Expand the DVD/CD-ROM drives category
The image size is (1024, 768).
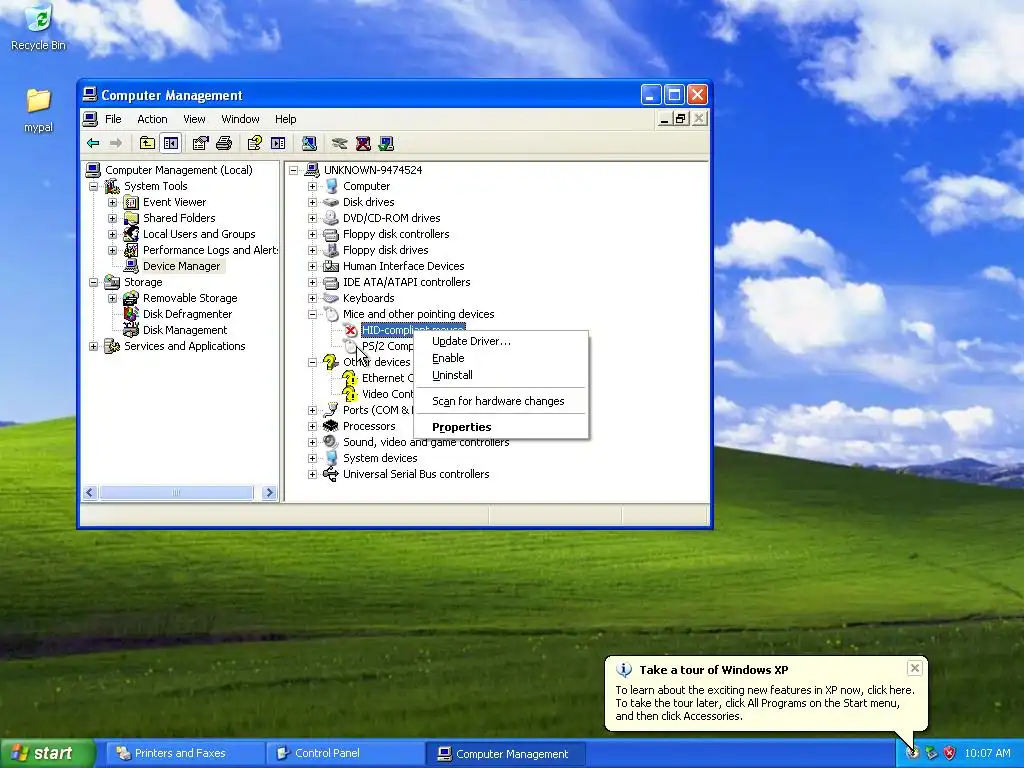point(312,218)
